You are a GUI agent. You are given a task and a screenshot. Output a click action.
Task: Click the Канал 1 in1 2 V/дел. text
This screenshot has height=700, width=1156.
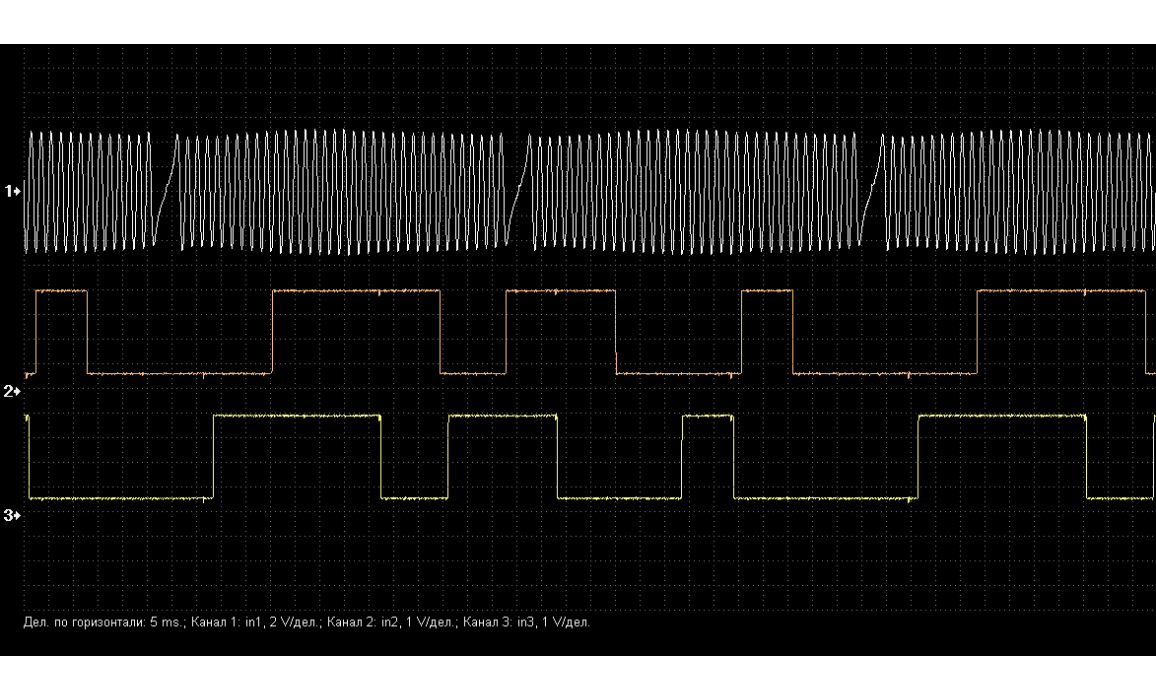254,622
